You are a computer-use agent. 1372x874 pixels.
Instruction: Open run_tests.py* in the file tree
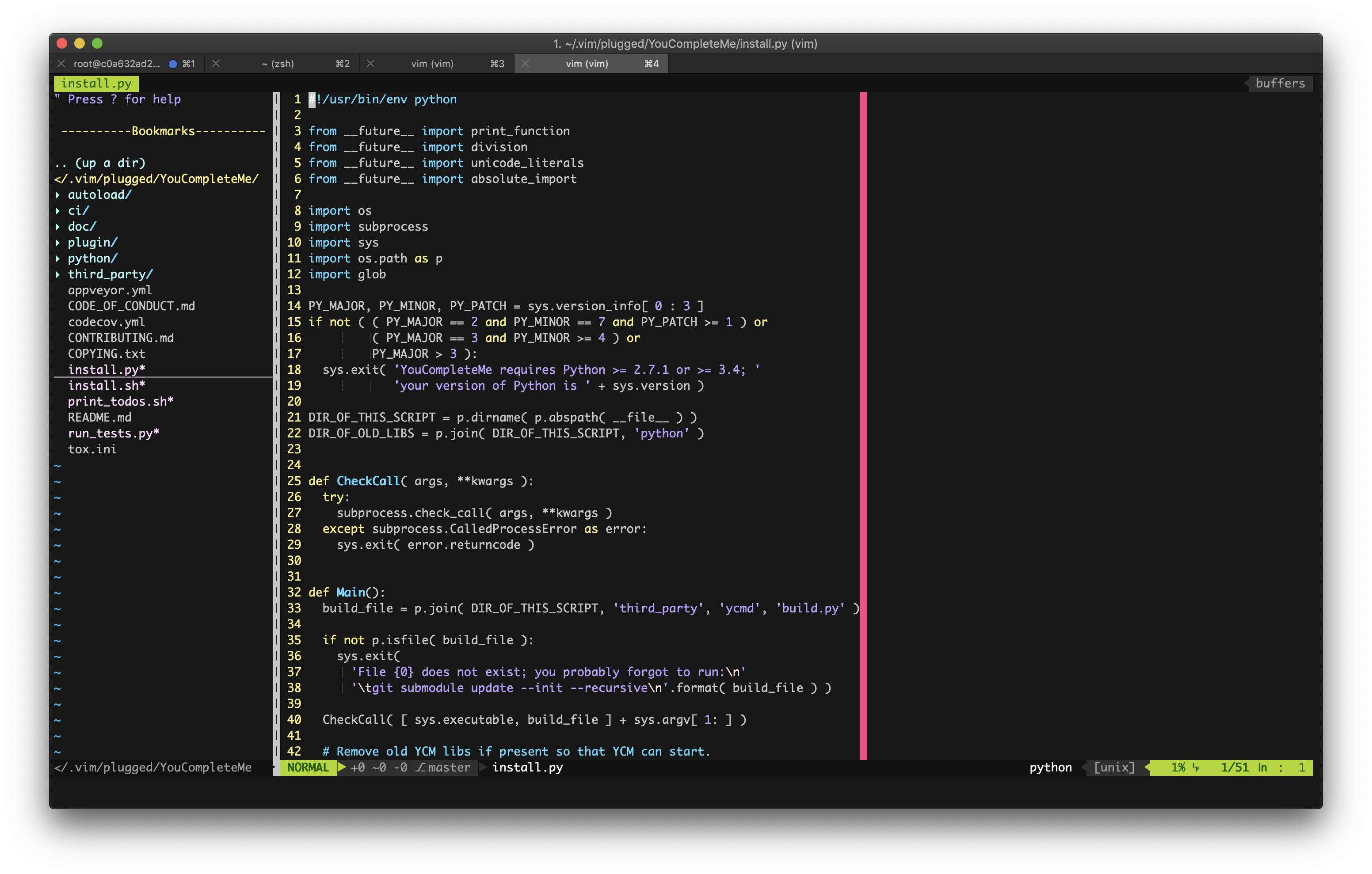pos(114,433)
